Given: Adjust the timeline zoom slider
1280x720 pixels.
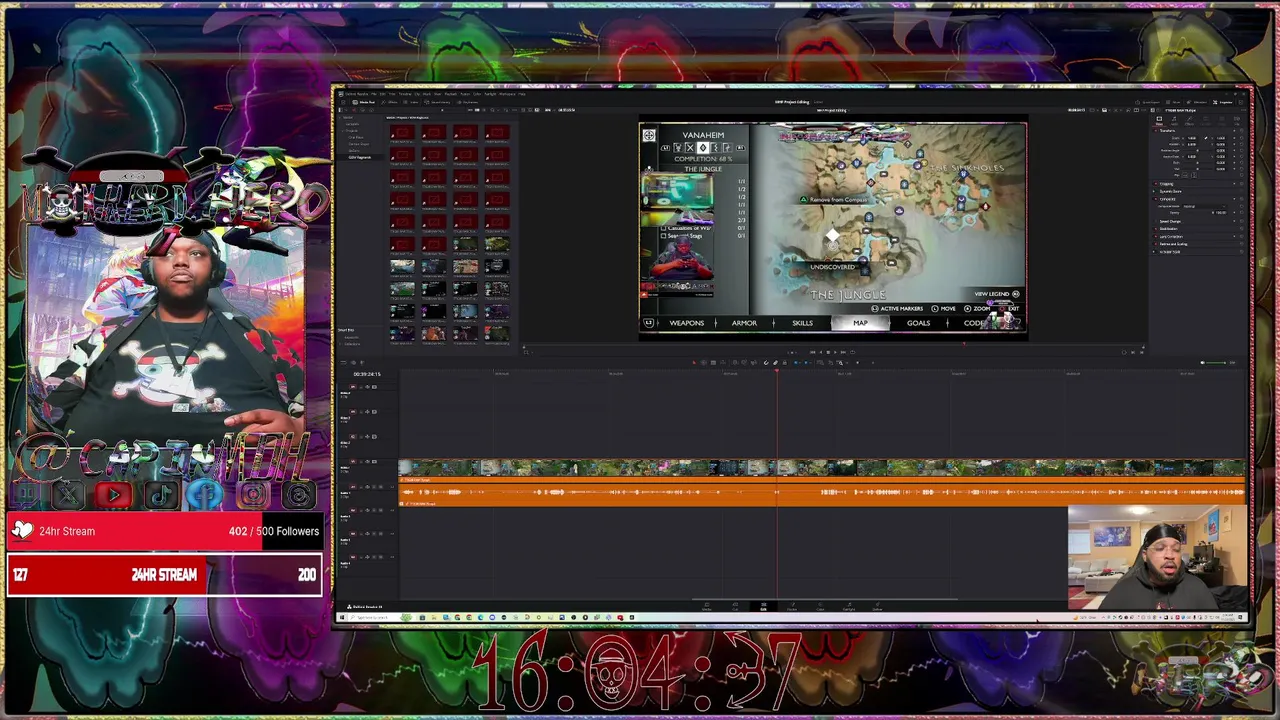Looking at the screenshot, I should click(x=865, y=362).
